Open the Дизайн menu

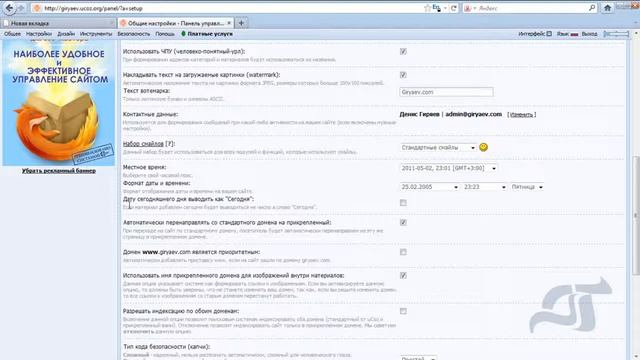(66, 34)
